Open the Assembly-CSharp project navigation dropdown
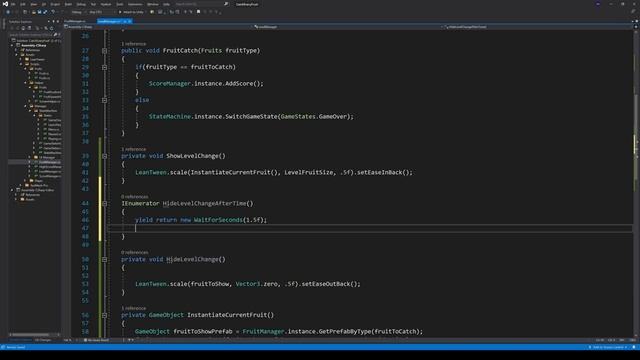640x360 pixels. coord(158,27)
